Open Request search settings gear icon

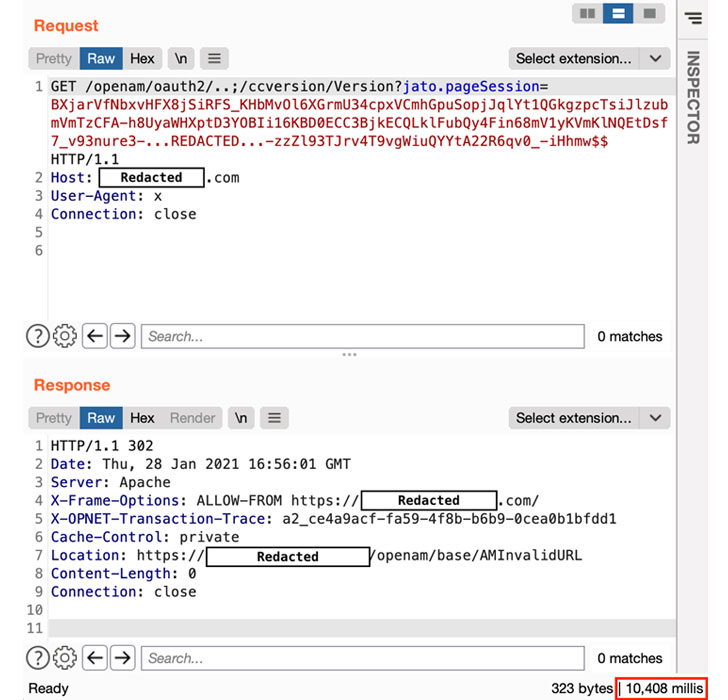pyautogui.click(x=65, y=336)
